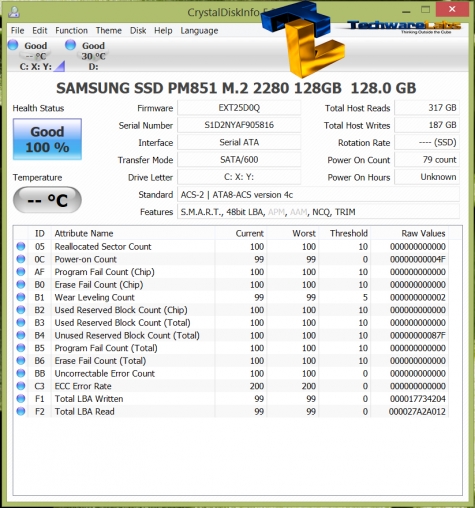Viewport: 475px width, 508px height.
Task: Select the C: X: Y: drive status orb
Action: tap(13, 45)
